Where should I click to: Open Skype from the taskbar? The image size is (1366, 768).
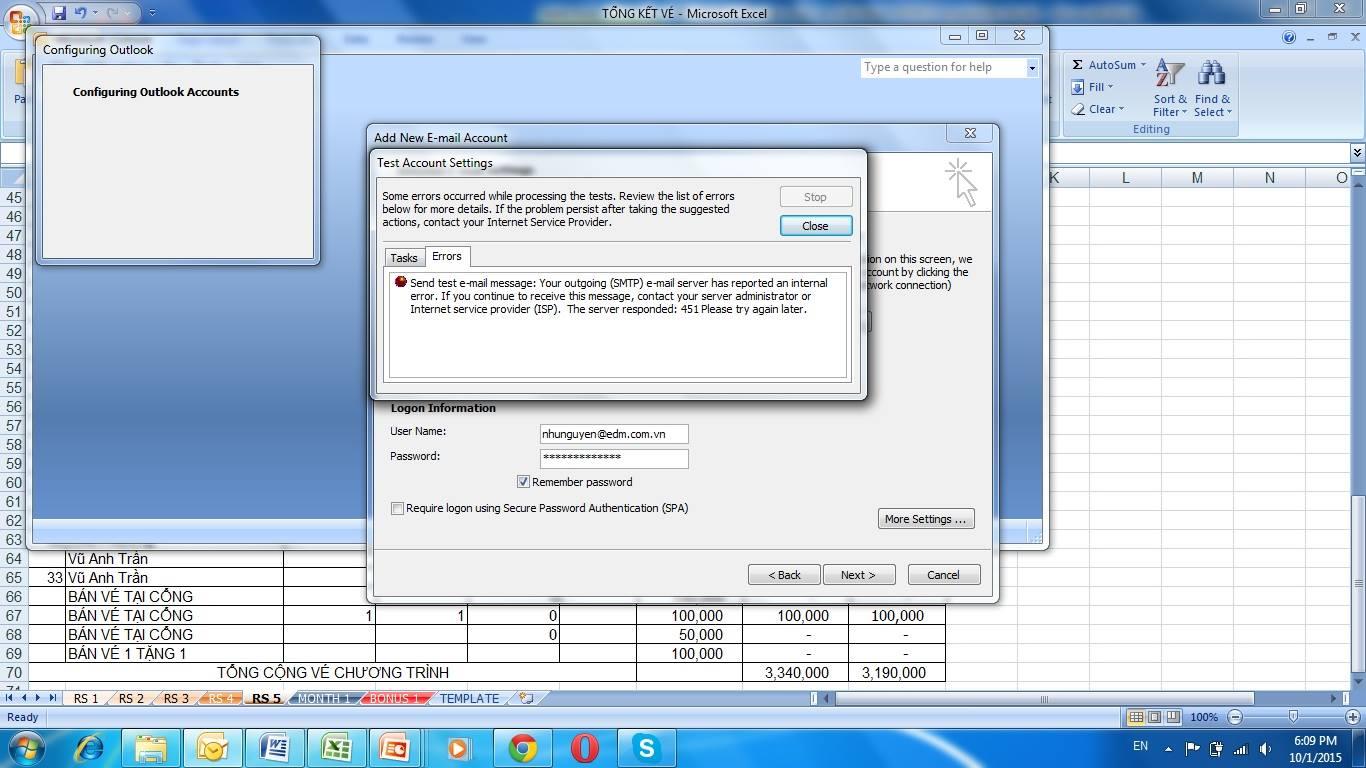[646, 748]
